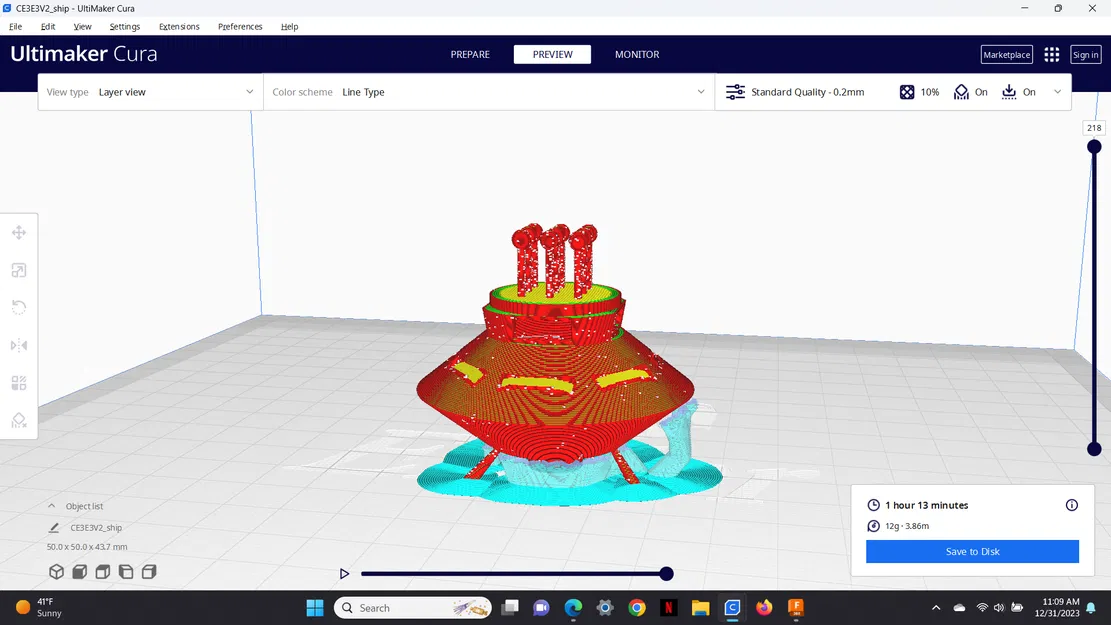This screenshot has height=625, width=1111.
Task: Open the View menu
Action: [82, 26]
